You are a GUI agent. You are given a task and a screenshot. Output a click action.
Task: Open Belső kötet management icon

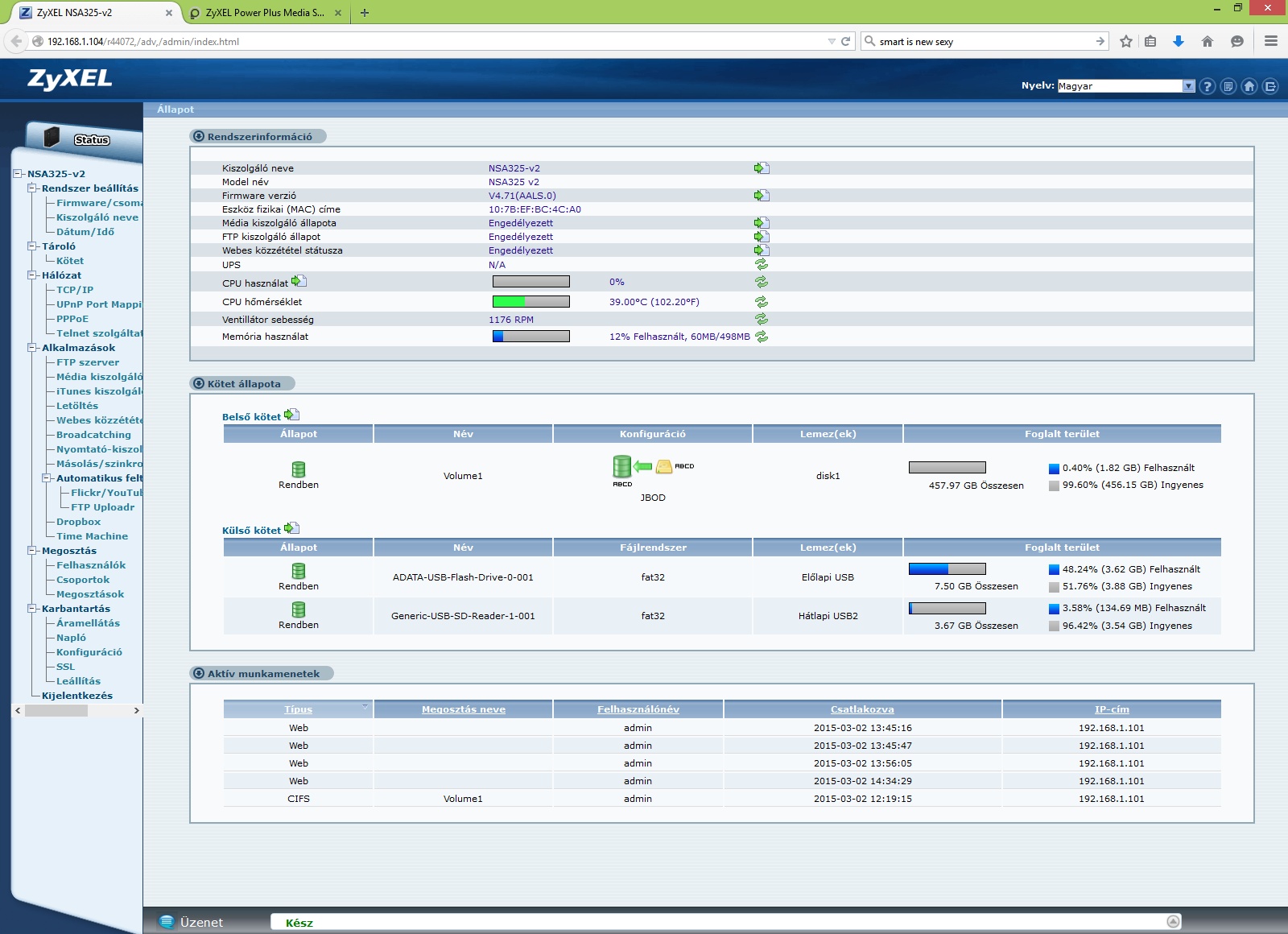(291, 415)
